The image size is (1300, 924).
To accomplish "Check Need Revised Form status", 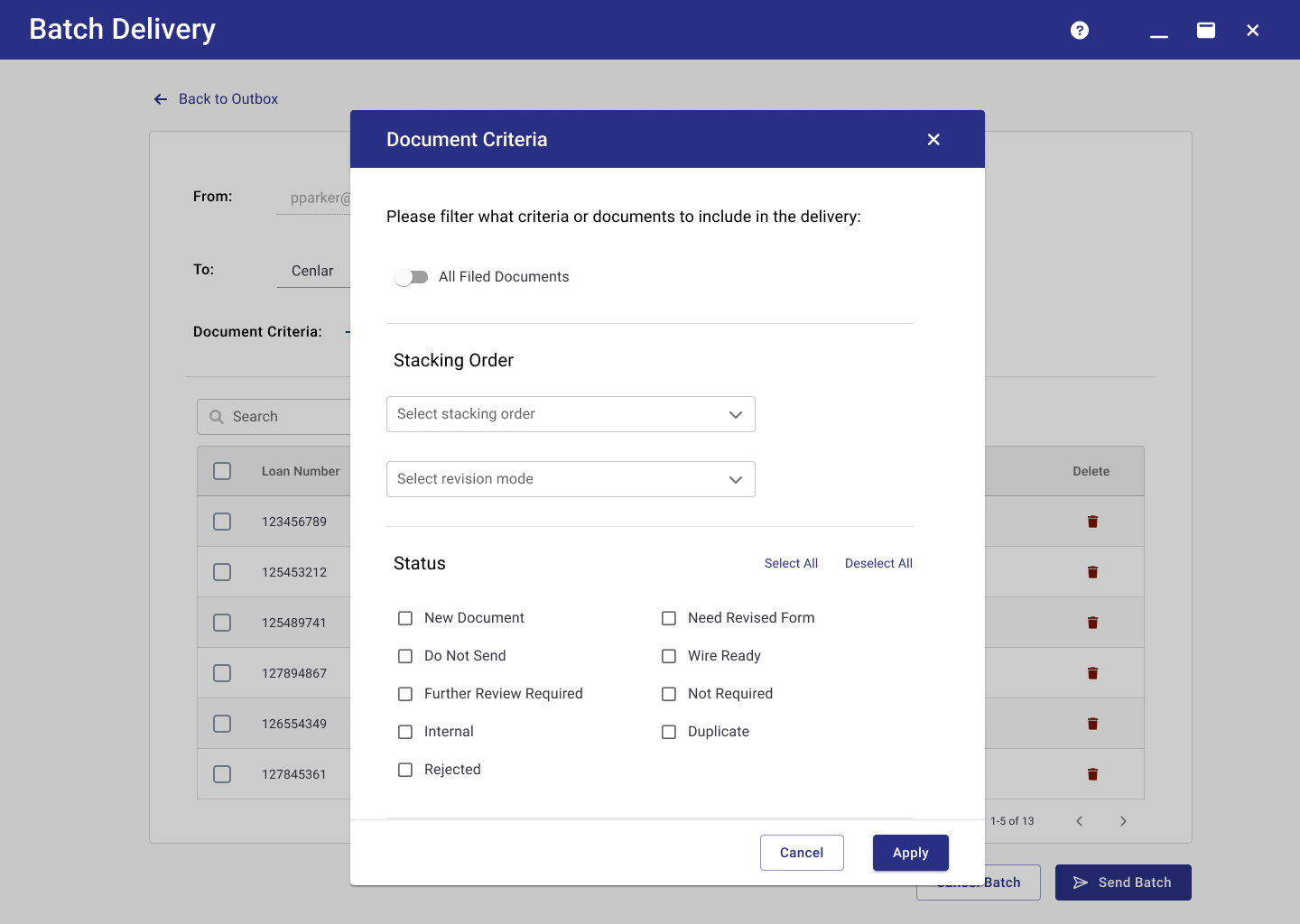I will coord(669,618).
